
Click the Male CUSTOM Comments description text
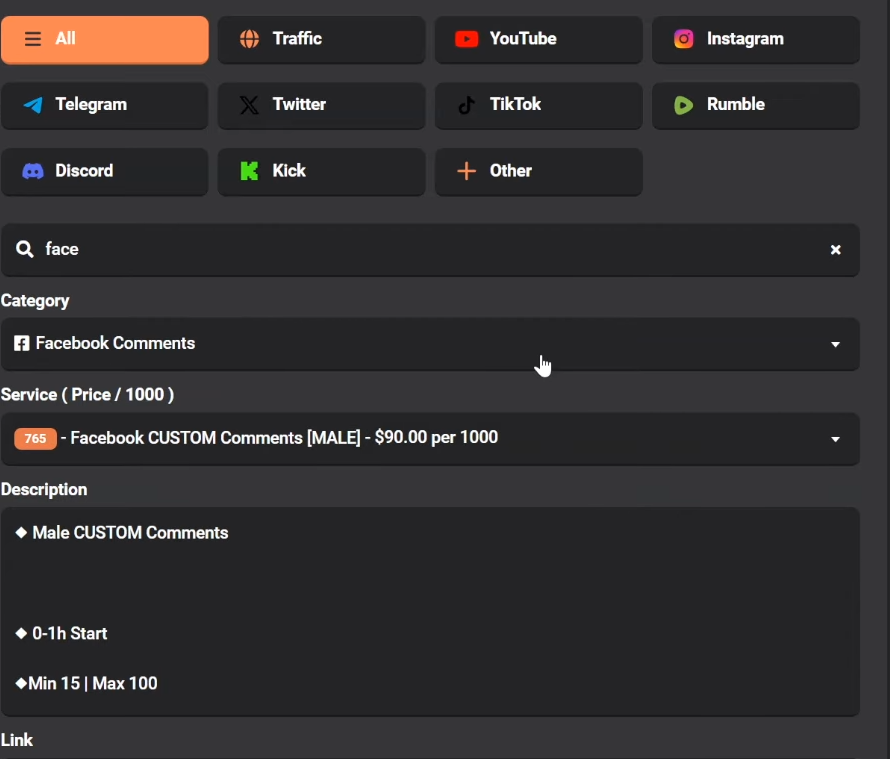(x=130, y=533)
